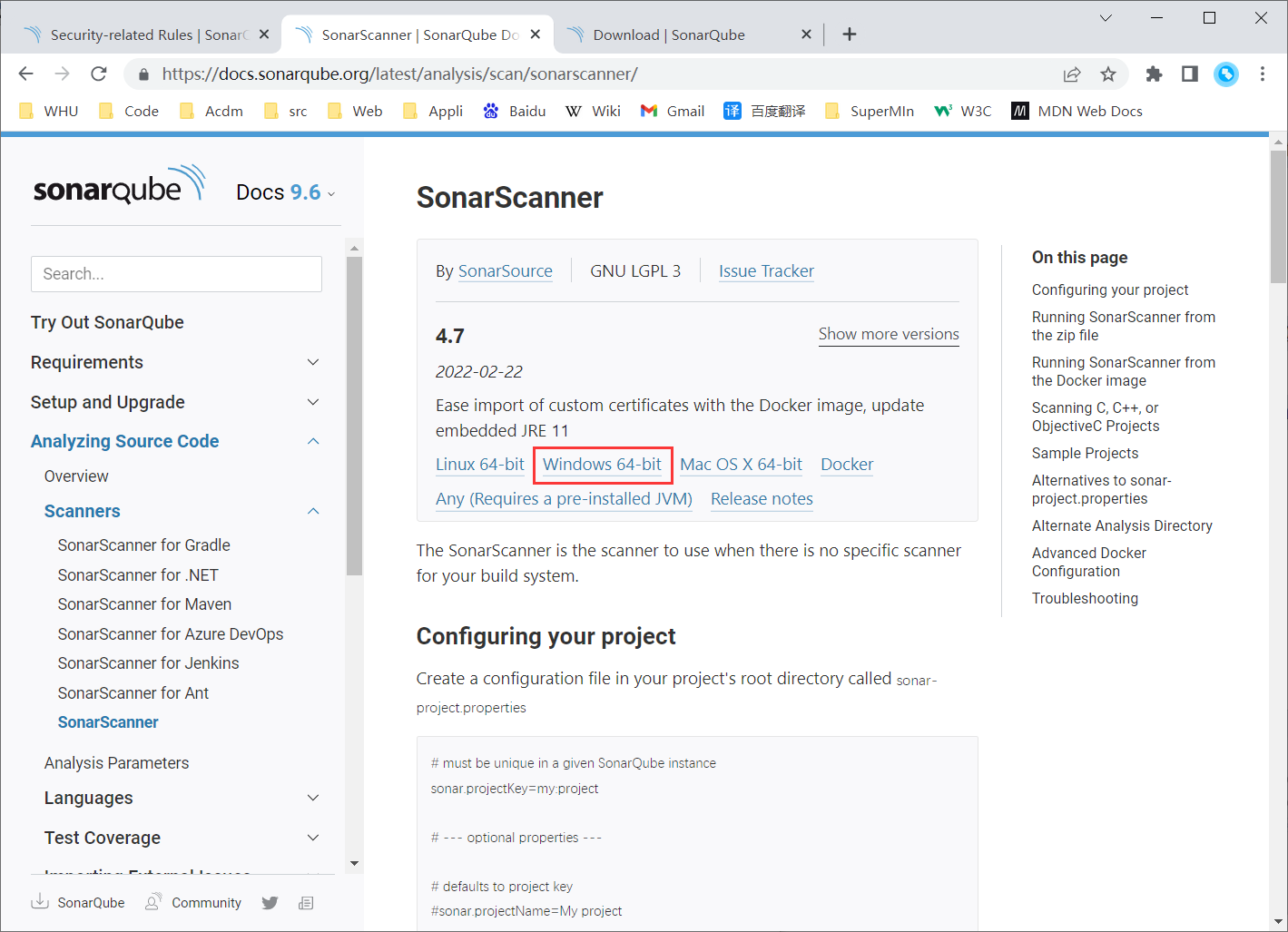Open the news icon in sidebar footer
This screenshot has width=1288, height=932.
306,903
